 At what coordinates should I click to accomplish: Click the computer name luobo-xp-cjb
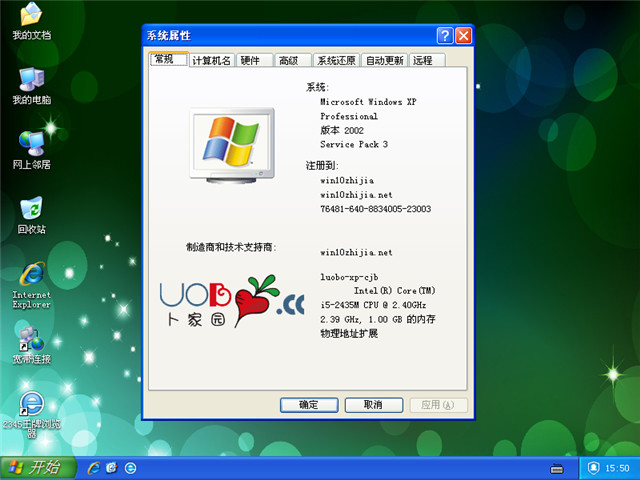click(x=349, y=277)
